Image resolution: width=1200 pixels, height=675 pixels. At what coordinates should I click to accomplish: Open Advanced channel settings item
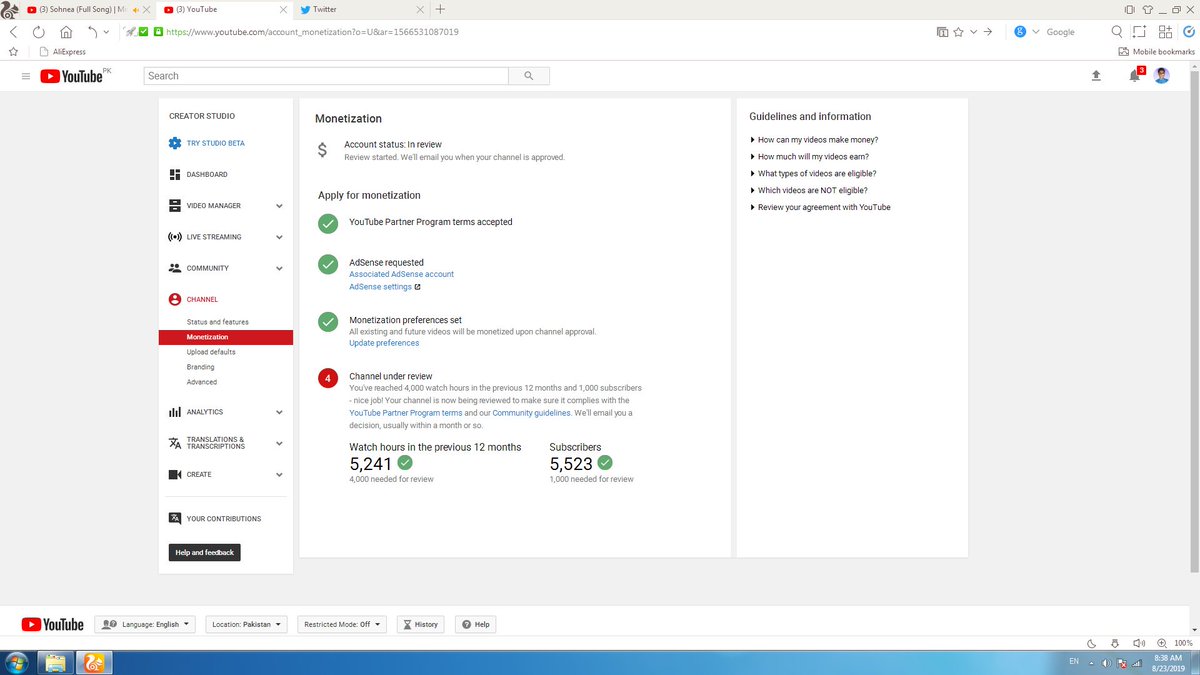click(x=201, y=382)
